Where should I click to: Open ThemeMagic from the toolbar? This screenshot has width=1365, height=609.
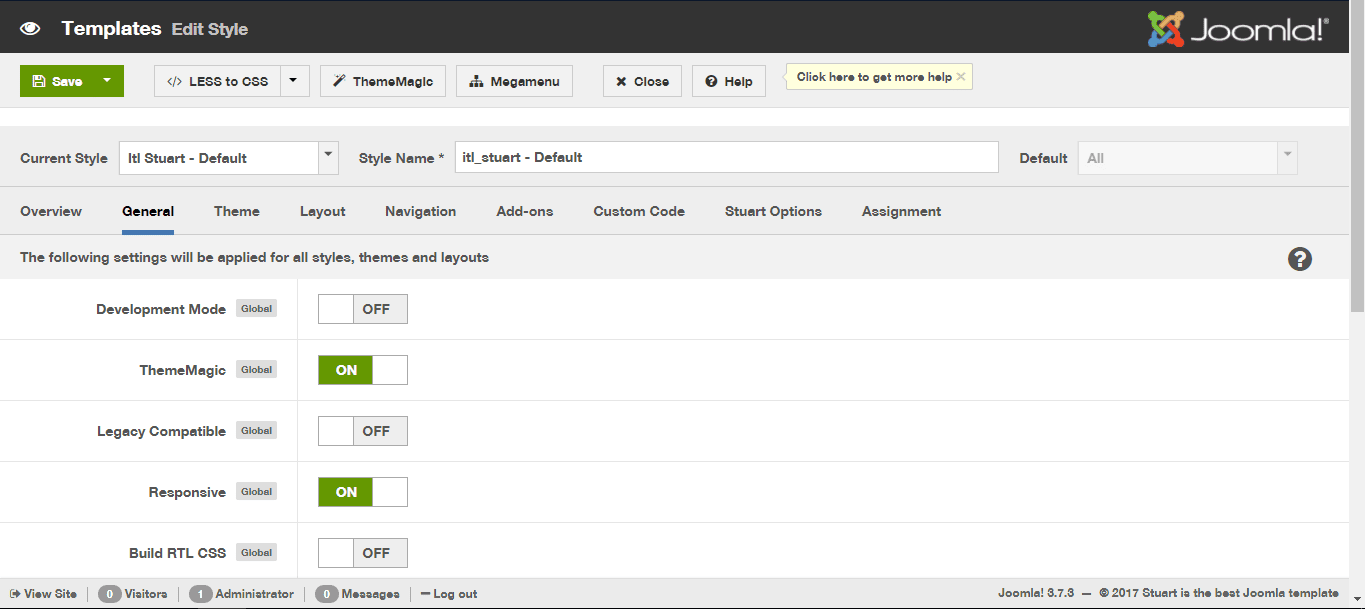point(382,82)
